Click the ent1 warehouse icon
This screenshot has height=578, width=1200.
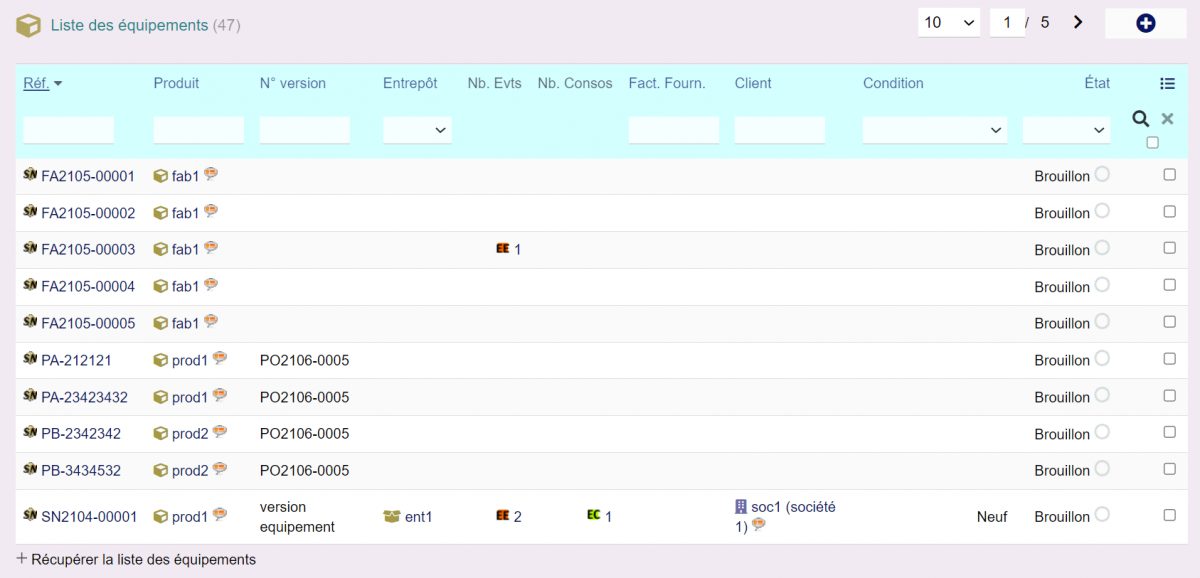point(391,517)
